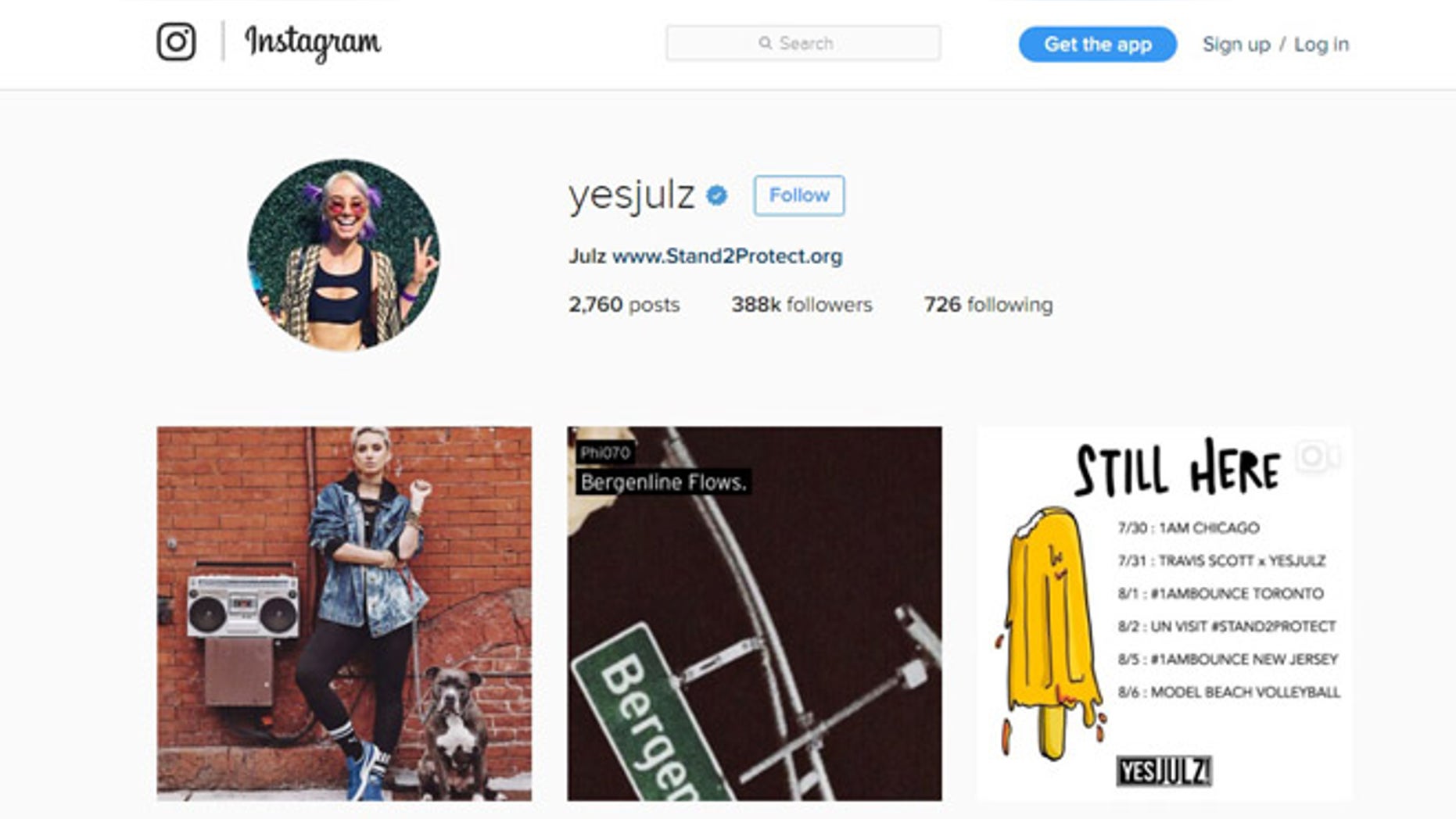Open the yesjulz circular profile picture
This screenshot has width=1456, height=819.
click(344, 256)
